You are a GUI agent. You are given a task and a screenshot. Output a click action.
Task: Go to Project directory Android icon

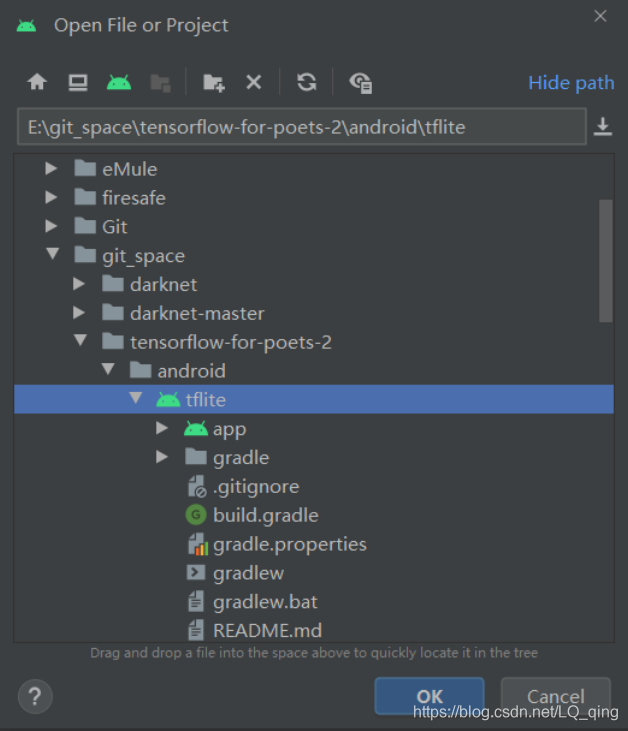tap(119, 83)
